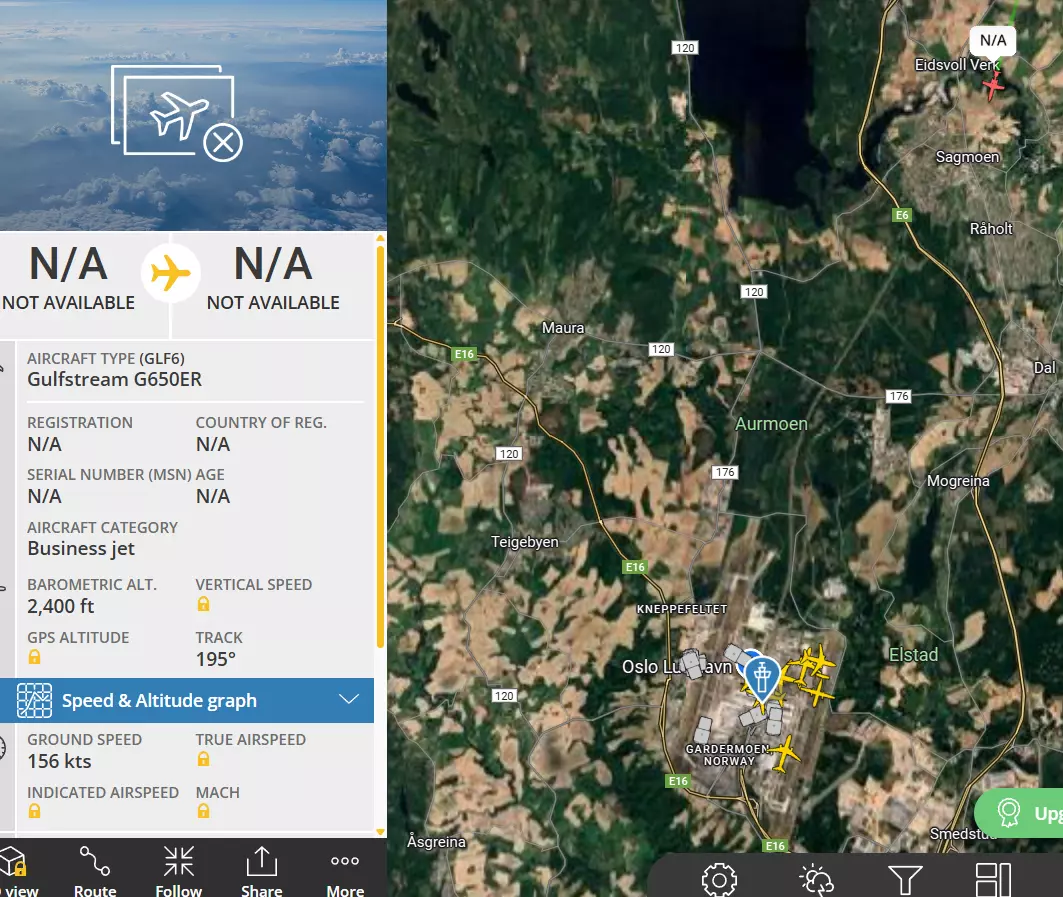This screenshot has width=1063, height=897.
Task: Click the Maura town label on map
Action: click(563, 328)
